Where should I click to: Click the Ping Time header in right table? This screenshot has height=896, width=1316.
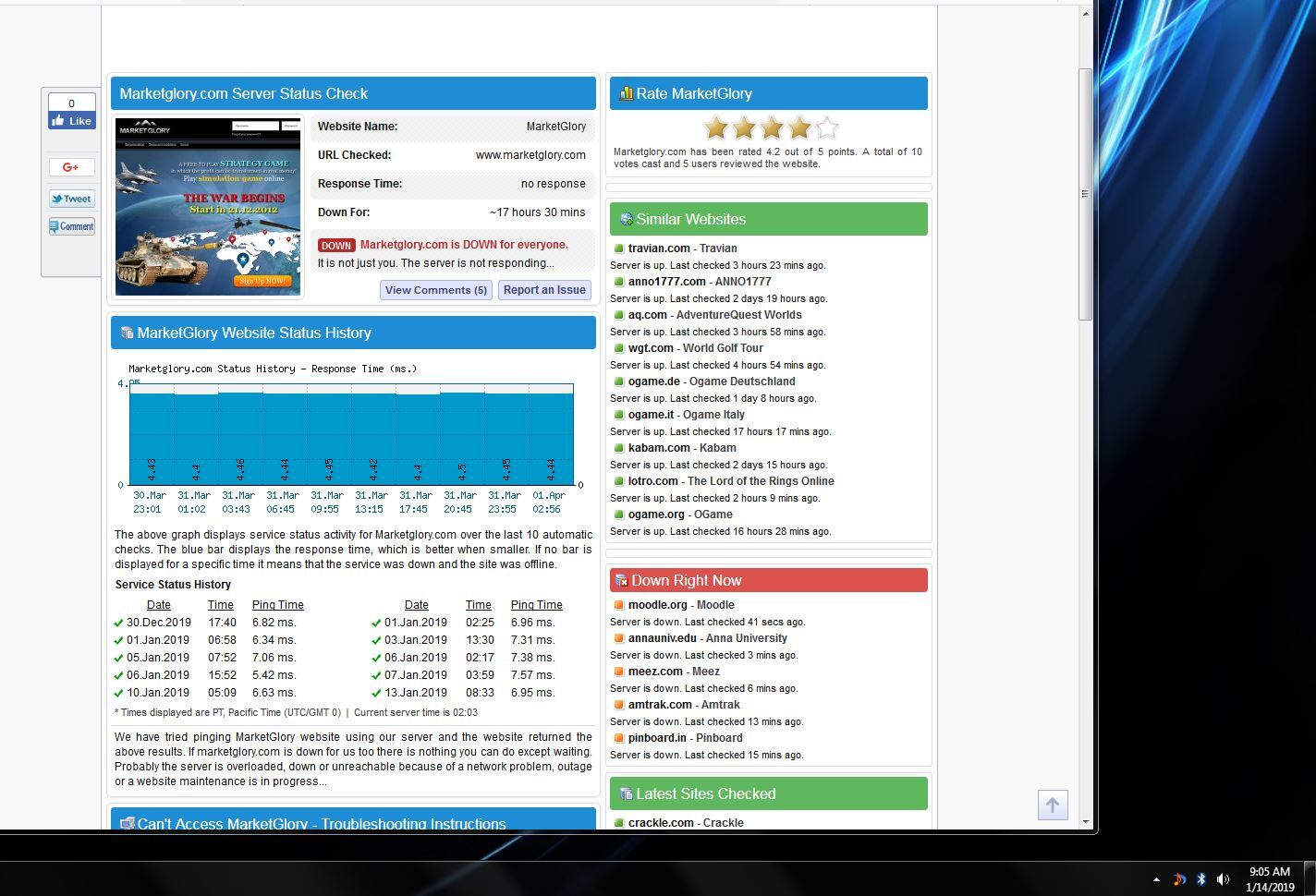[537, 605]
